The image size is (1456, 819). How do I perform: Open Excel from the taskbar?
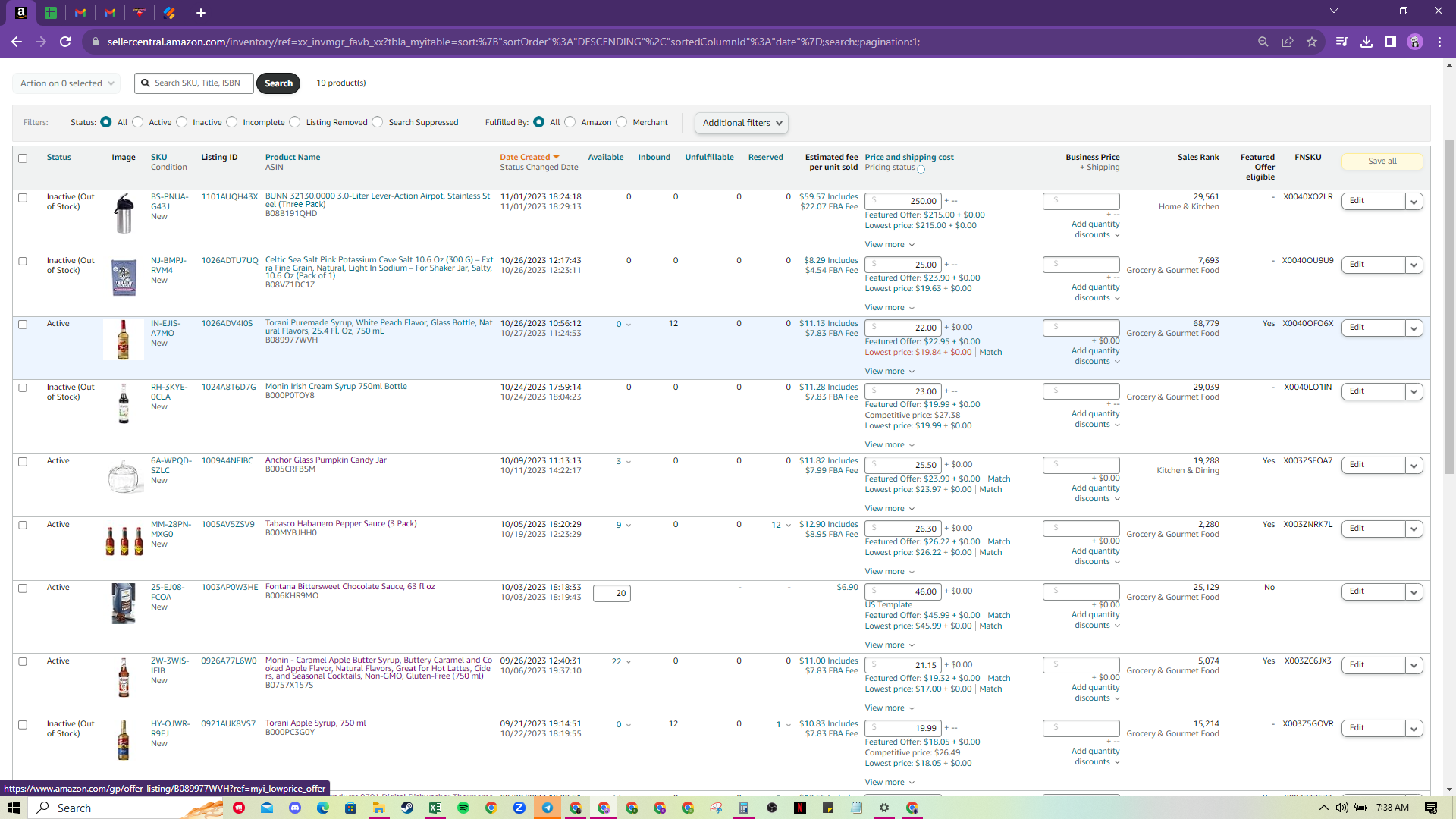435,808
